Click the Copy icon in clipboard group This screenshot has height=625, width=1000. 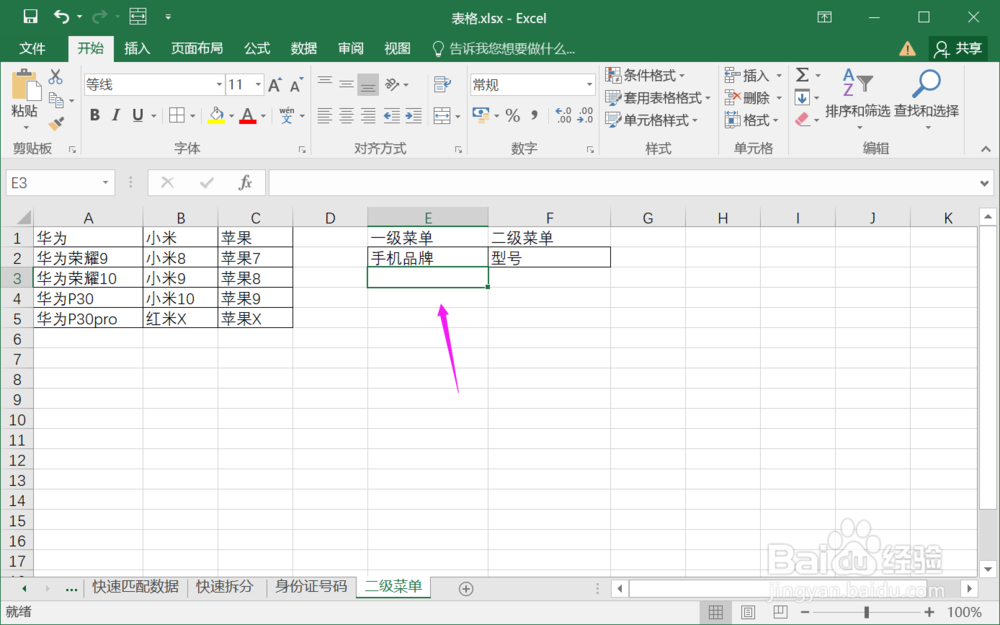click(x=56, y=100)
